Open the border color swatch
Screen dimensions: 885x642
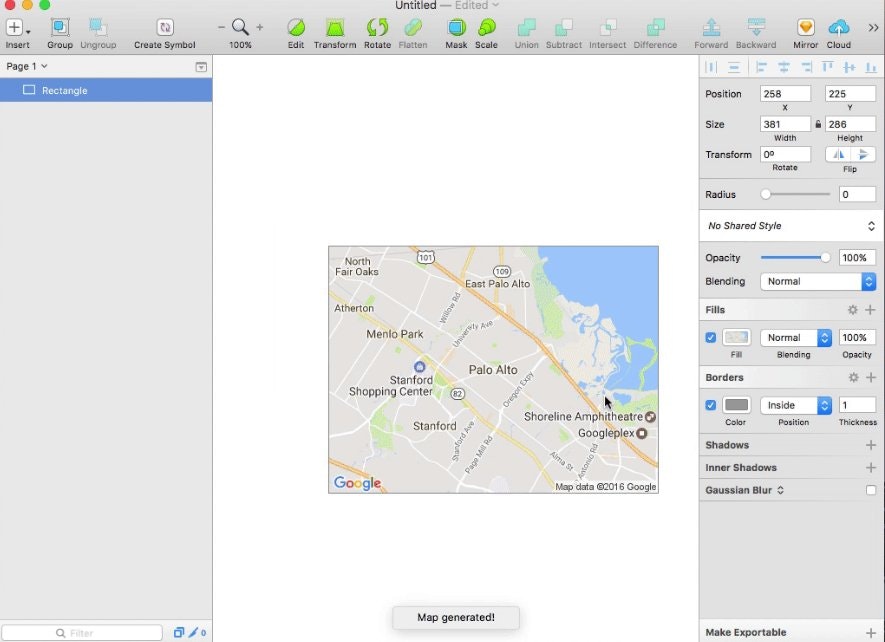(x=737, y=405)
